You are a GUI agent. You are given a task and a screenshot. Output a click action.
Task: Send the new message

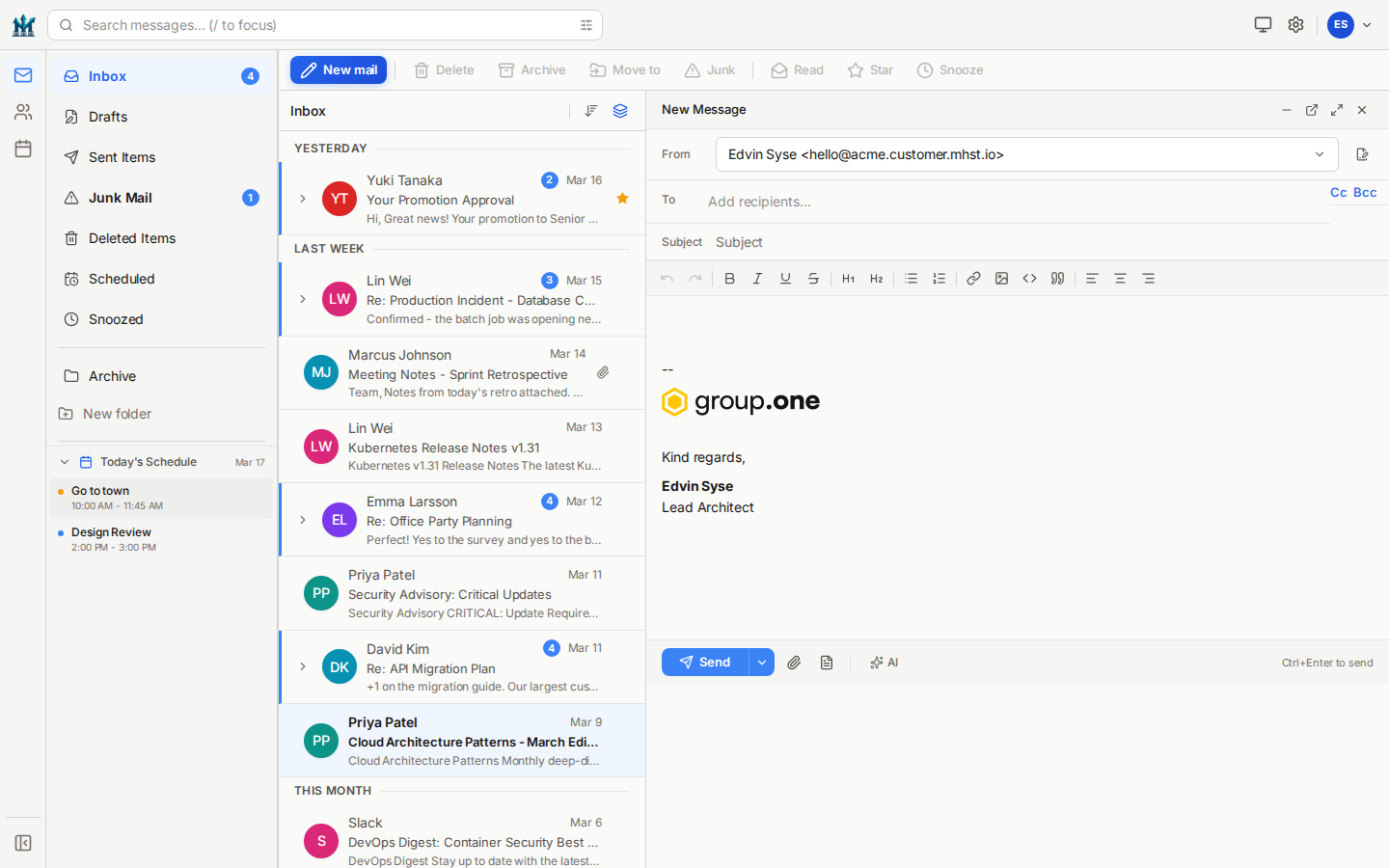pyautogui.click(x=705, y=663)
